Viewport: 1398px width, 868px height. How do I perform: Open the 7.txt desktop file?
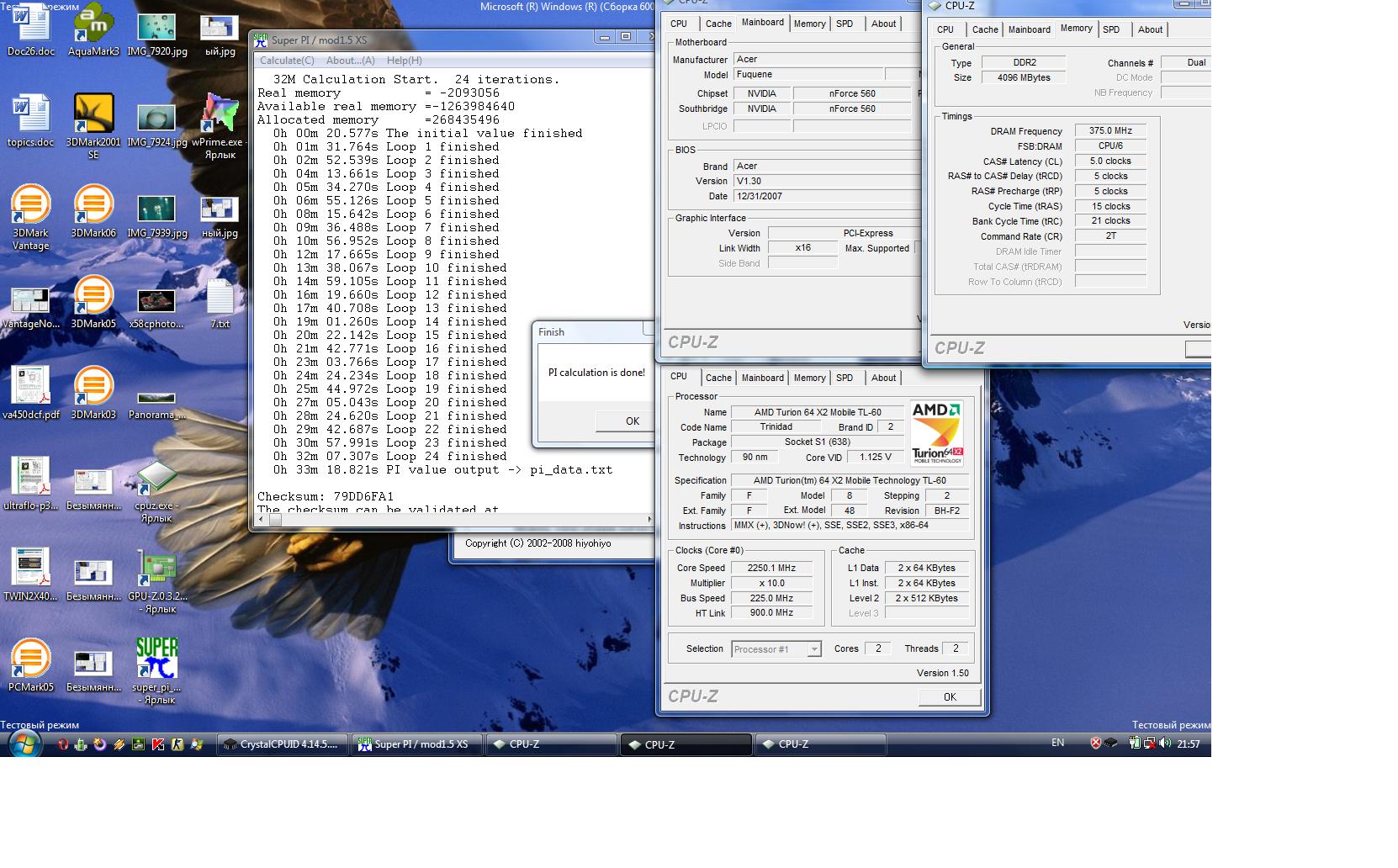click(220, 303)
